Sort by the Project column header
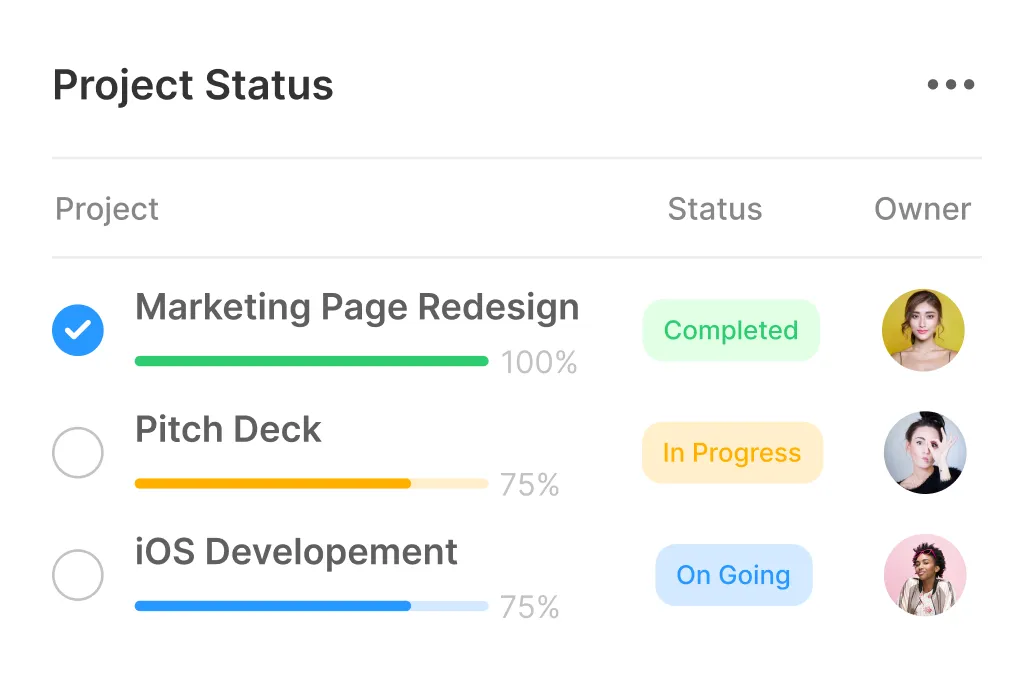 107,209
